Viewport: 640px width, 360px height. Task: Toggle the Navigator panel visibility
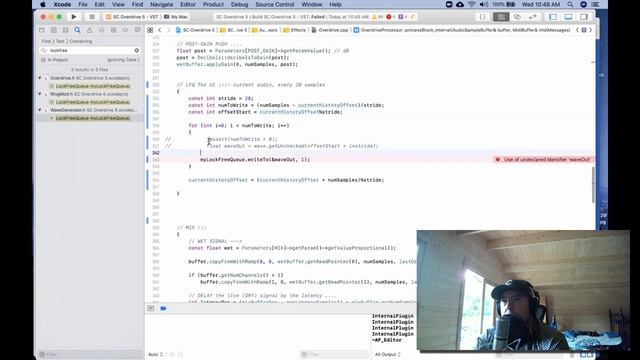[x=553, y=17]
